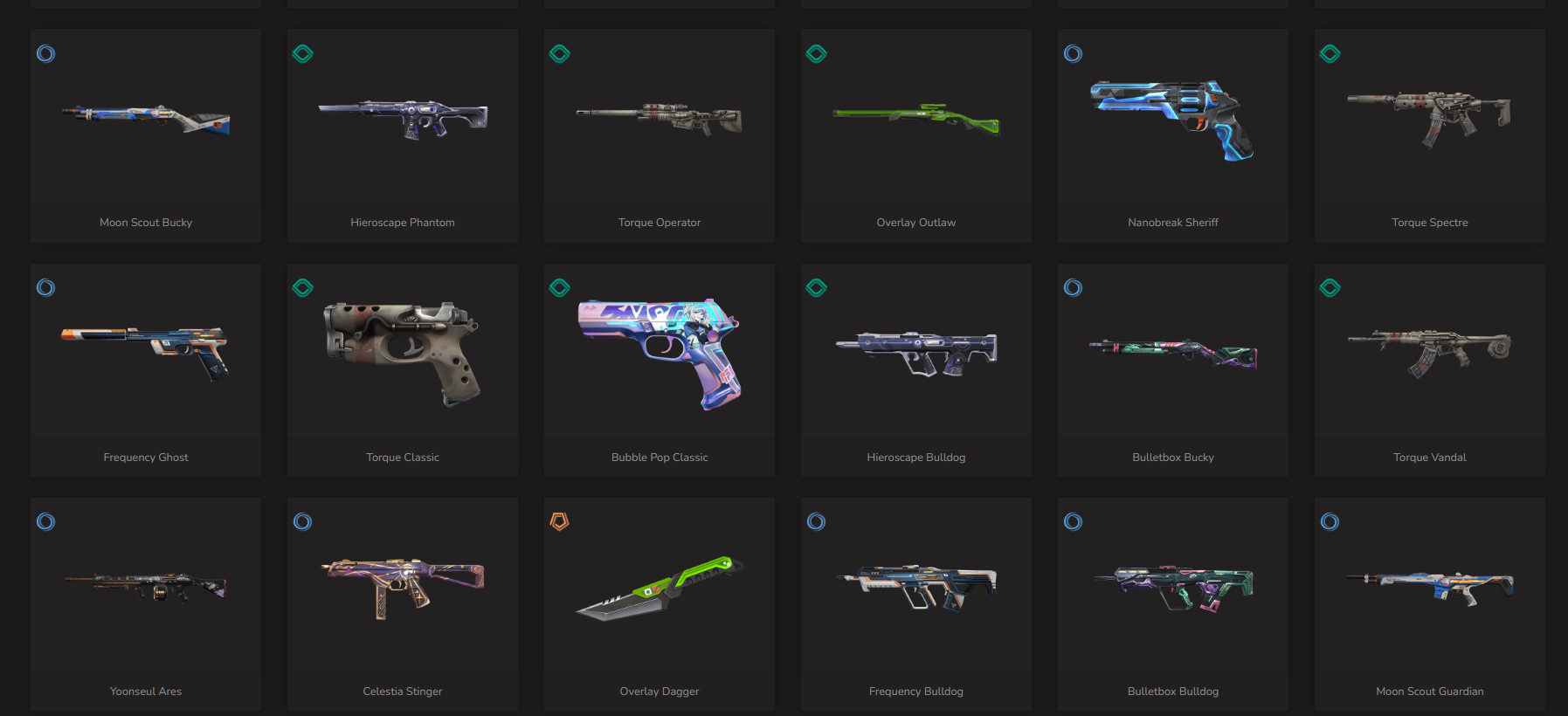The width and height of the screenshot is (1568, 716).
Task: Select the Bulletbox Bucky shotgun image
Action: pyautogui.click(x=1173, y=354)
